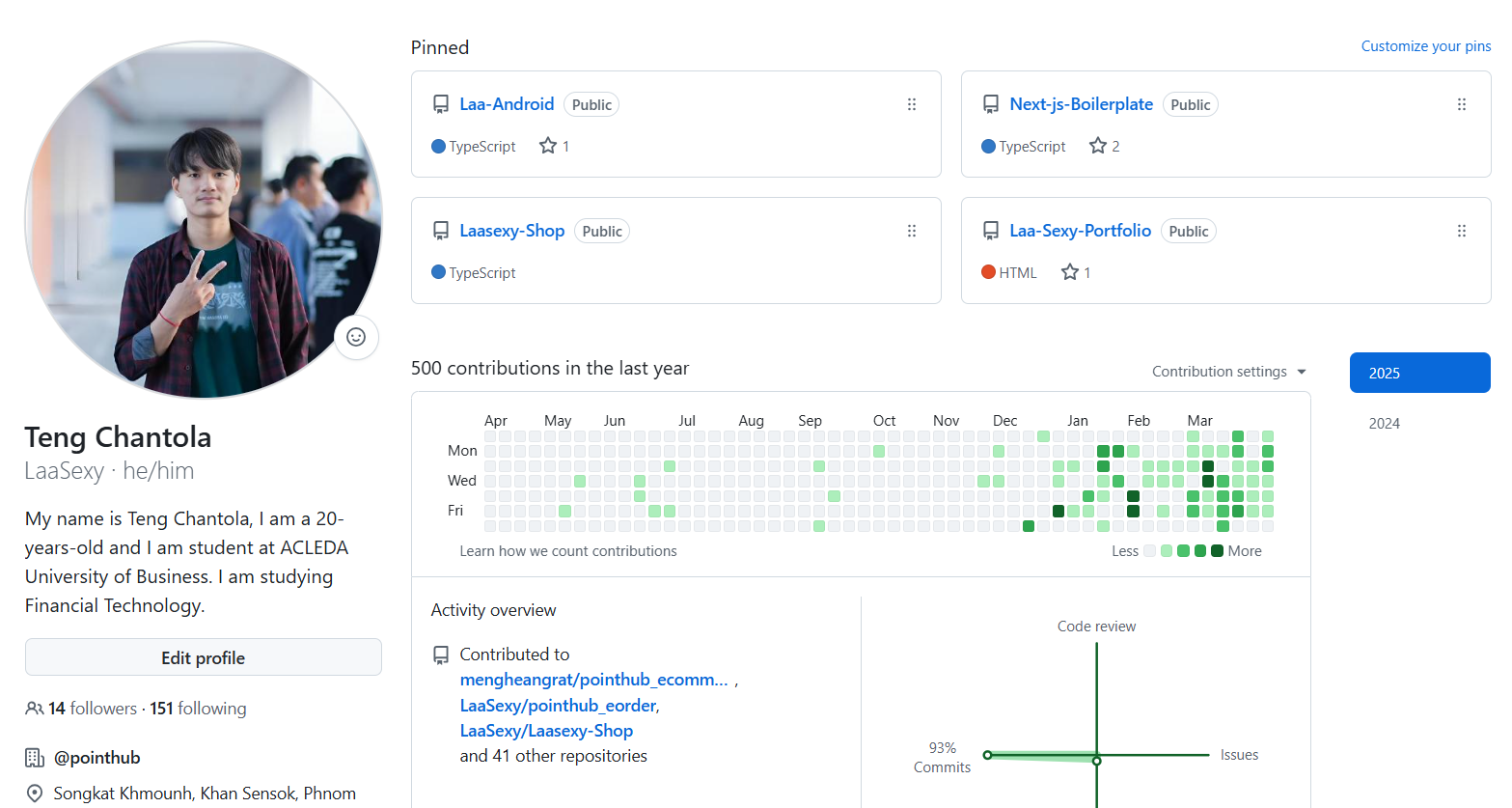Open the status emoji smiley on the avatar
This screenshot has height=808, width=1512.
pos(355,337)
